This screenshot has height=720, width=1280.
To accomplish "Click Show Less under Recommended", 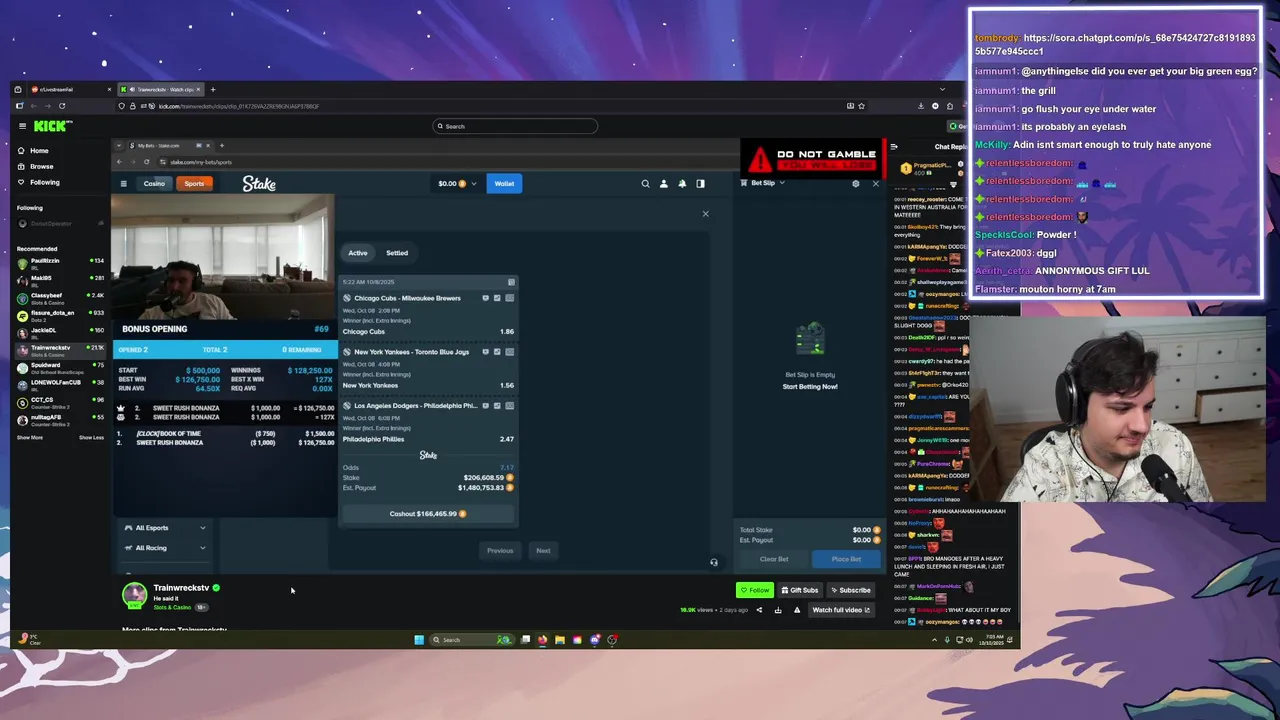I will coord(91,437).
